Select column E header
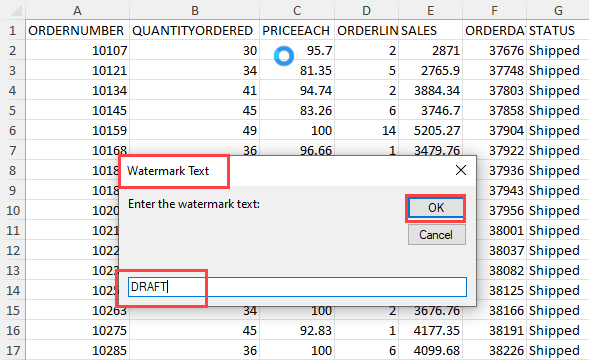Viewport: 589px width, 360px height. click(x=430, y=10)
